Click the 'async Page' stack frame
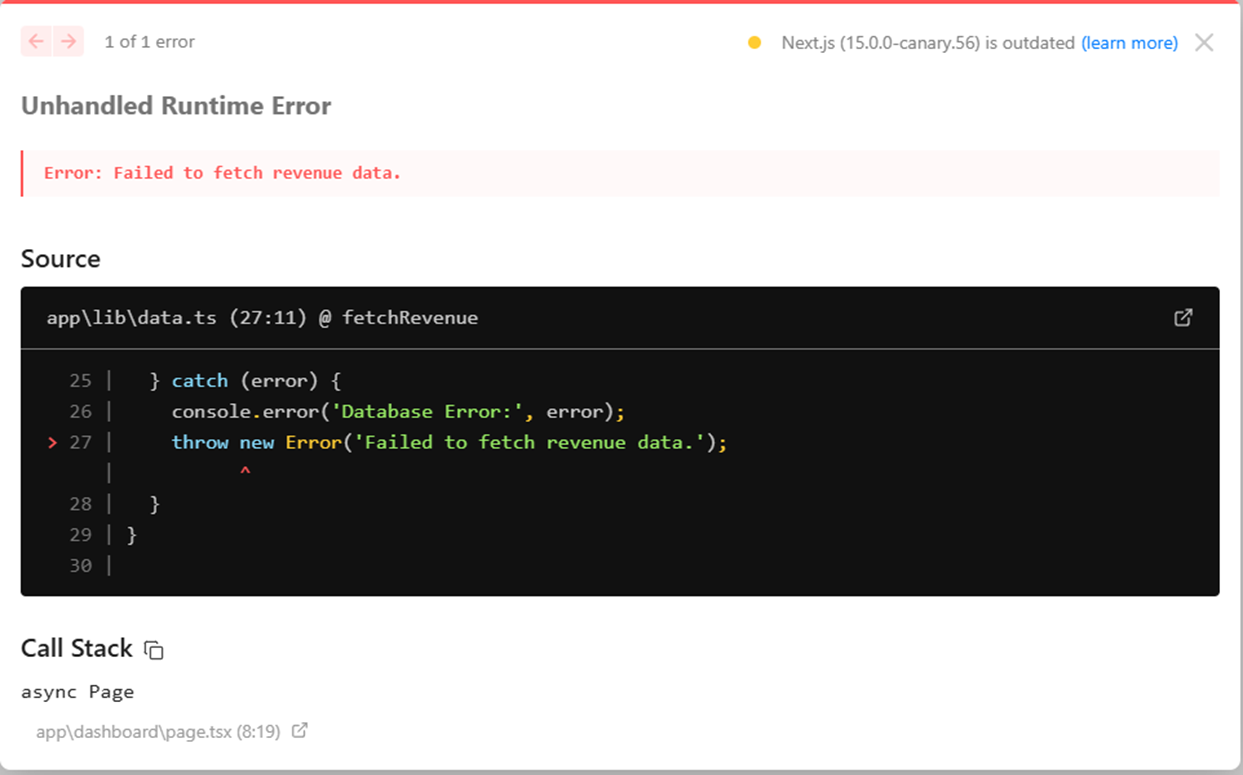Viewport: 1243px width, 775px height. pos(77,691)
